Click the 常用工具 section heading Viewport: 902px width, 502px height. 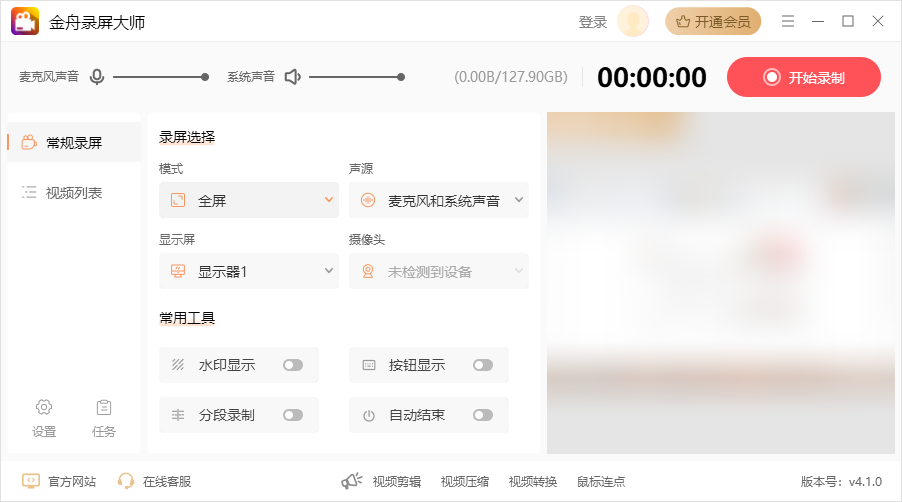pos(187,317)
